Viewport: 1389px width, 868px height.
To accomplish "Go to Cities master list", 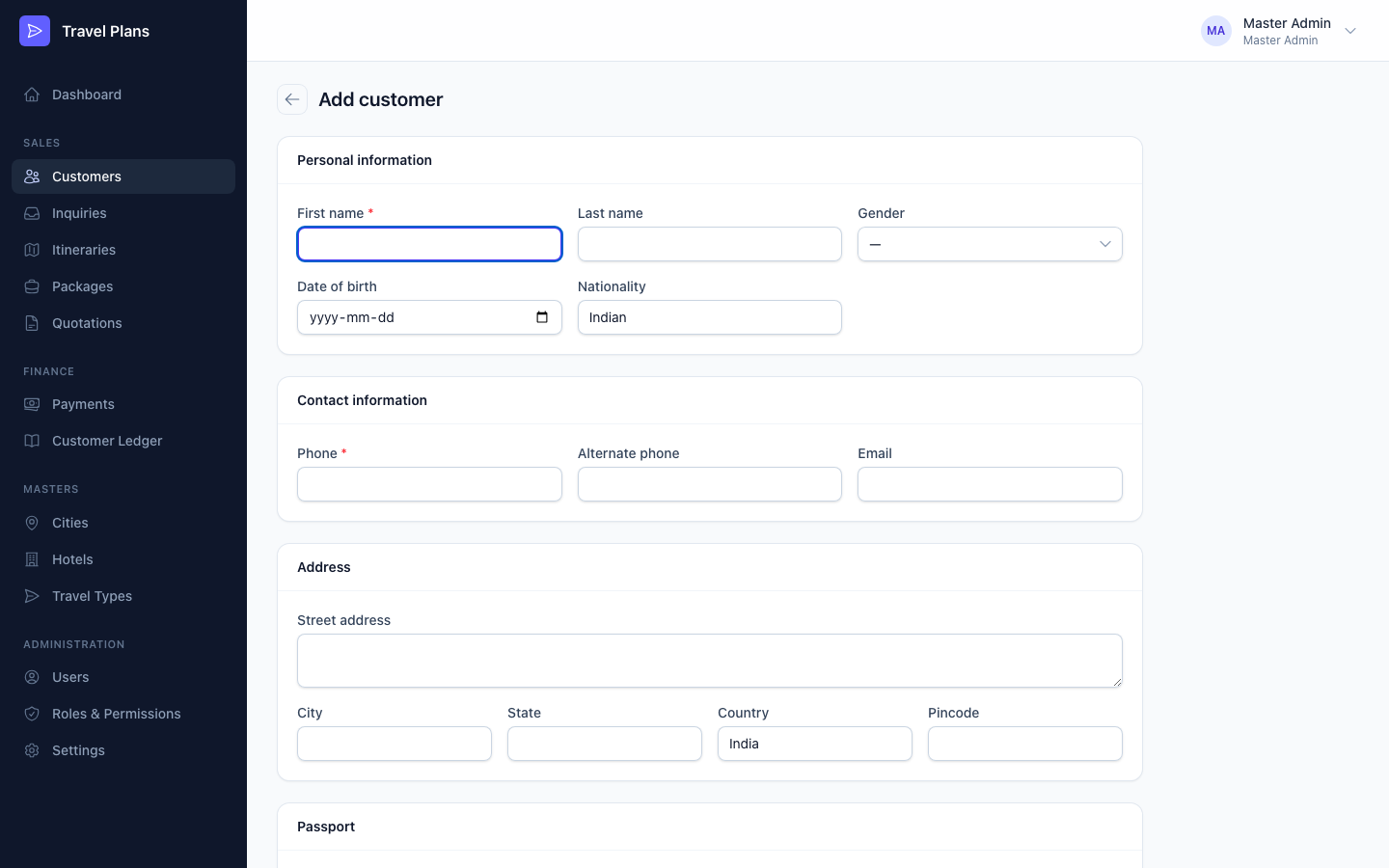I will pos(123,523).
